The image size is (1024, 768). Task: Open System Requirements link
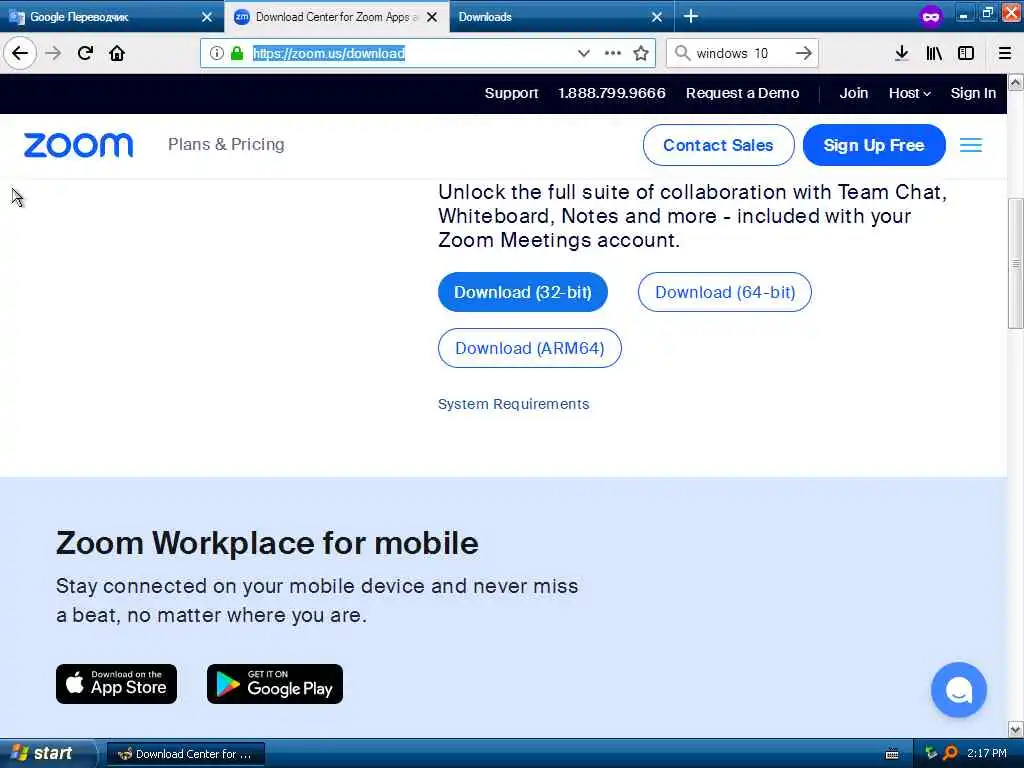(513, 404)
